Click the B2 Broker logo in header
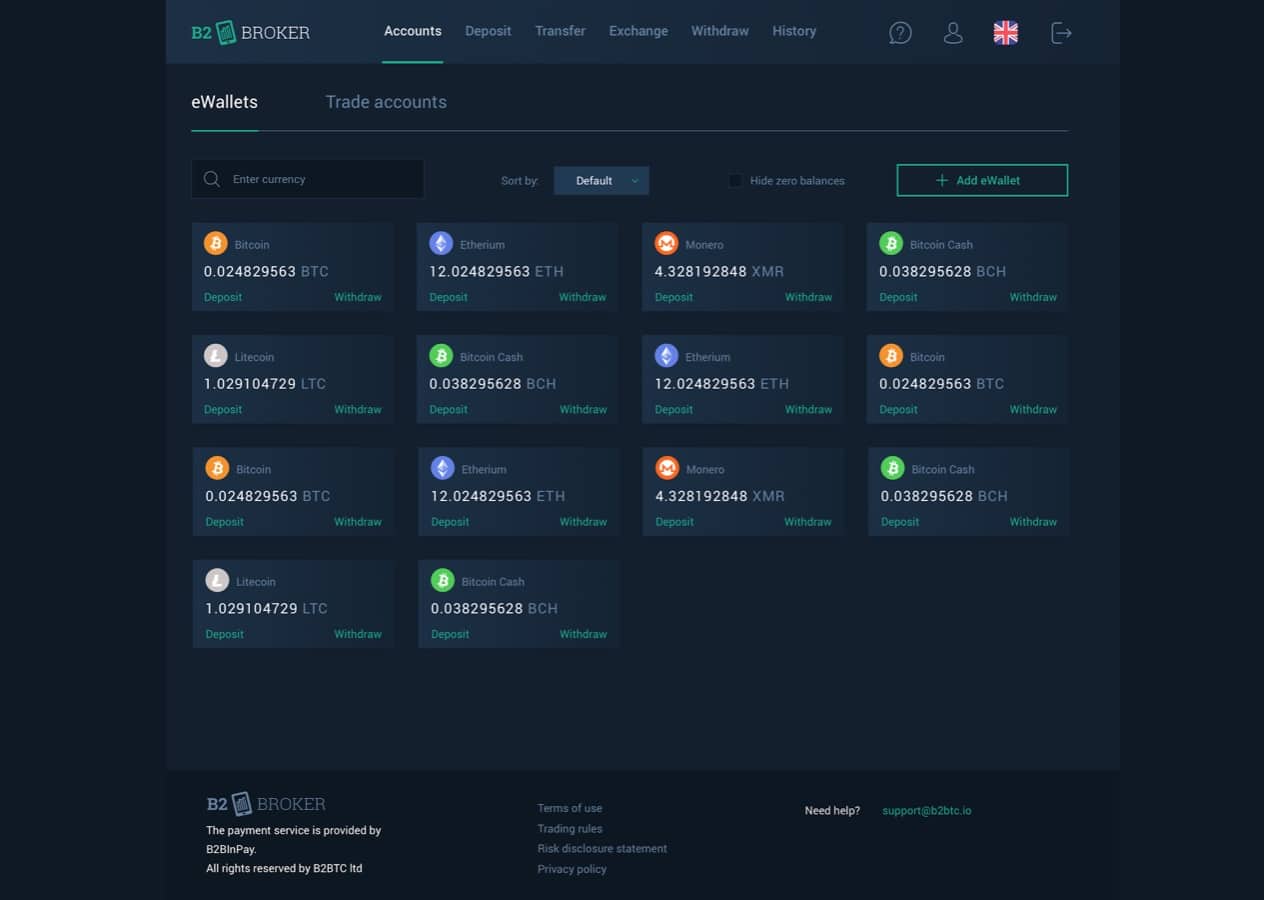1265x900 pixels. [251, 32]
